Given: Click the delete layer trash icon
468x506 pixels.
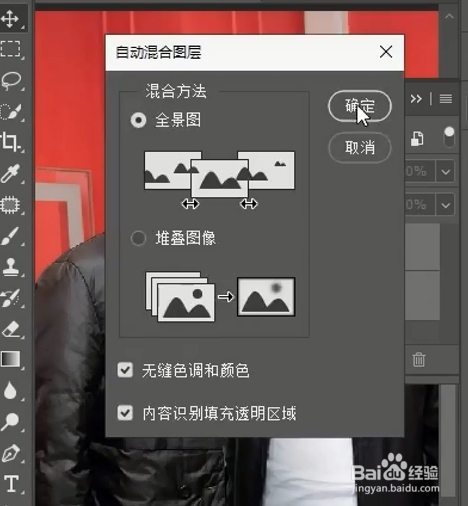Looking at the screenshot, I should click(x=419, y=360).
